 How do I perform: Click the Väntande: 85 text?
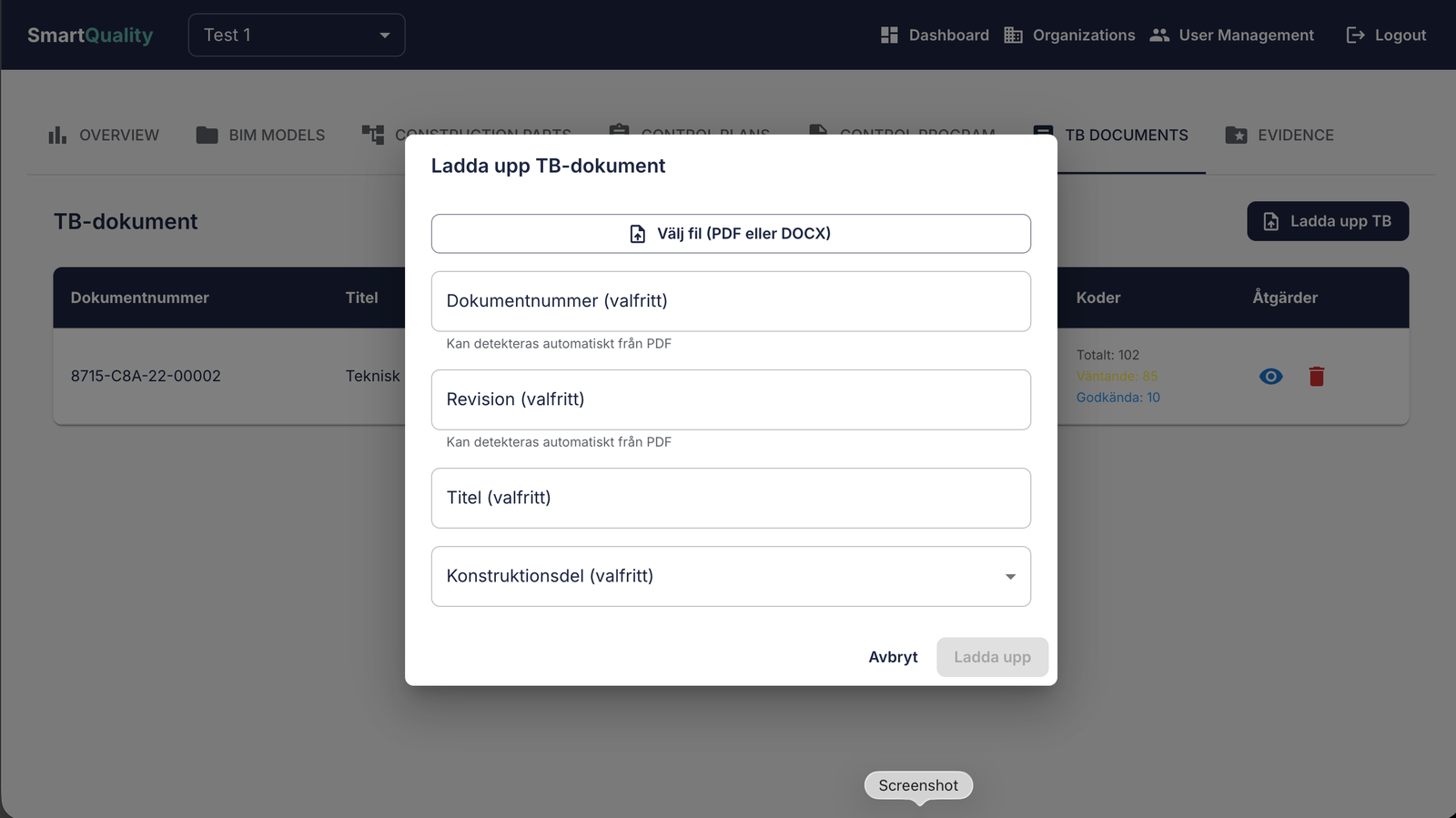click(1117, 376)
